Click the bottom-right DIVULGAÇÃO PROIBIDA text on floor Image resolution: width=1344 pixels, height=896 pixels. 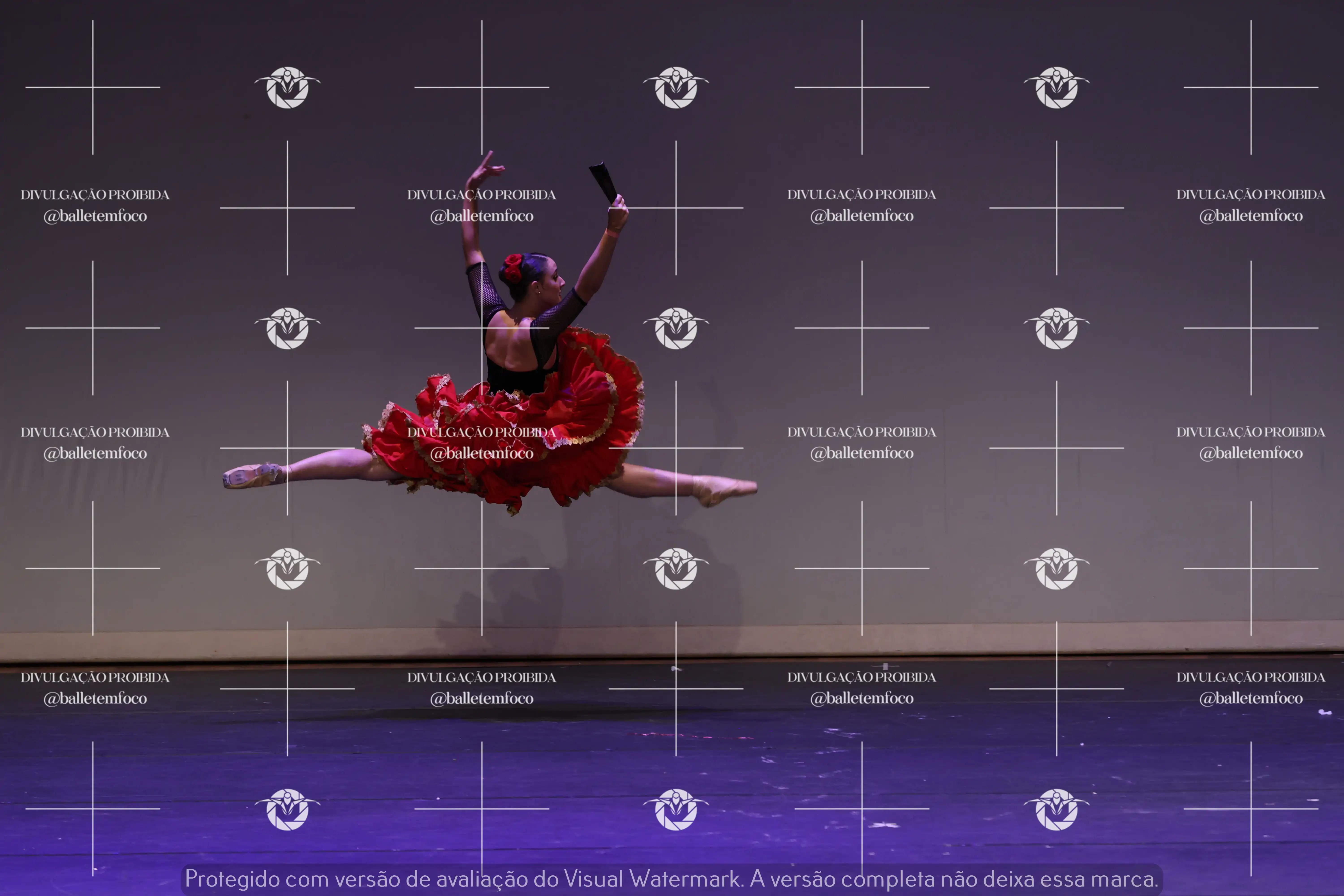point(1251,677)
